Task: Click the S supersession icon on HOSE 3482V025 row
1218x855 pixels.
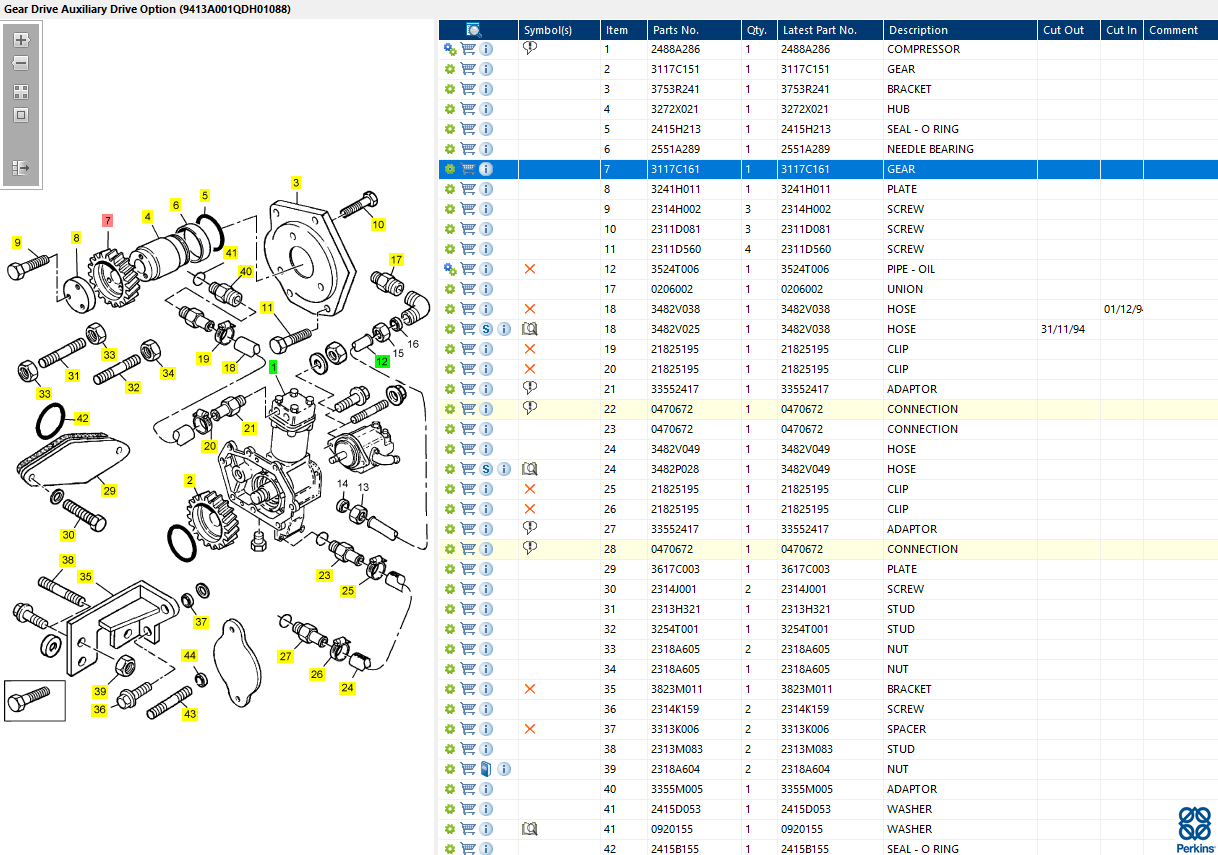Action: pyautogui.click(x=486, y=329)
